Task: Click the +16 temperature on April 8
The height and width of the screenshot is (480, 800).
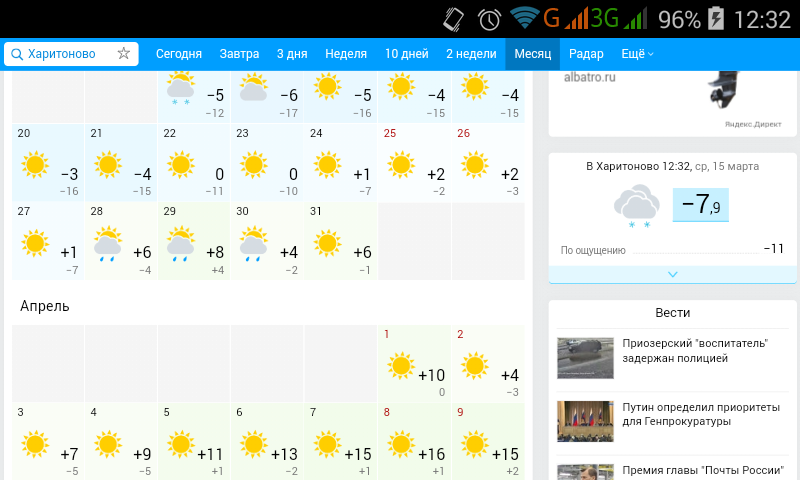Action: (432, 454)
